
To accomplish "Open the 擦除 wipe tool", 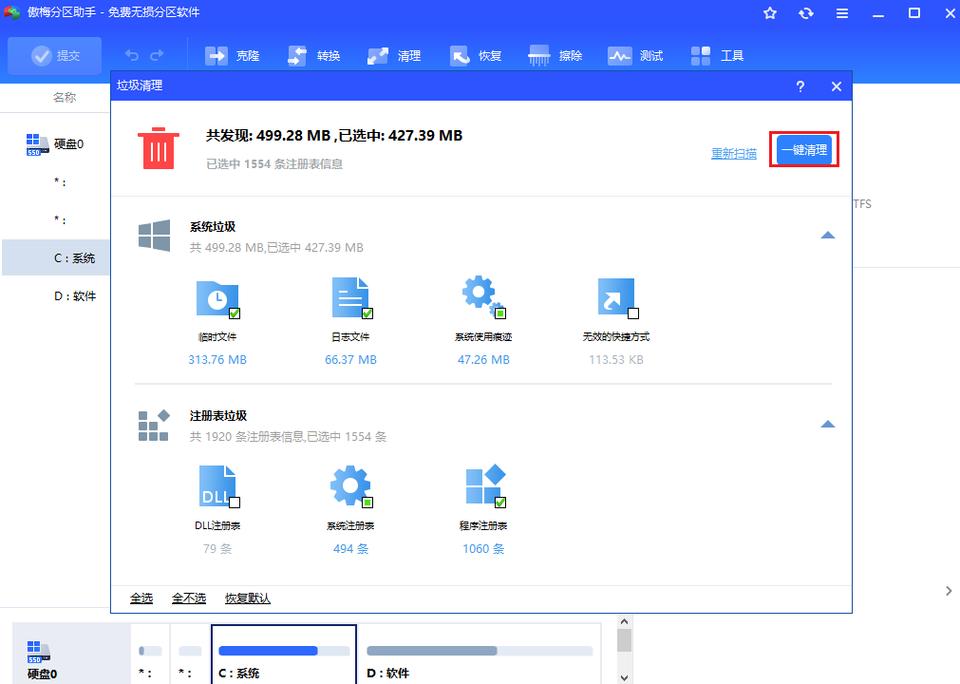I will click(556, 56).
